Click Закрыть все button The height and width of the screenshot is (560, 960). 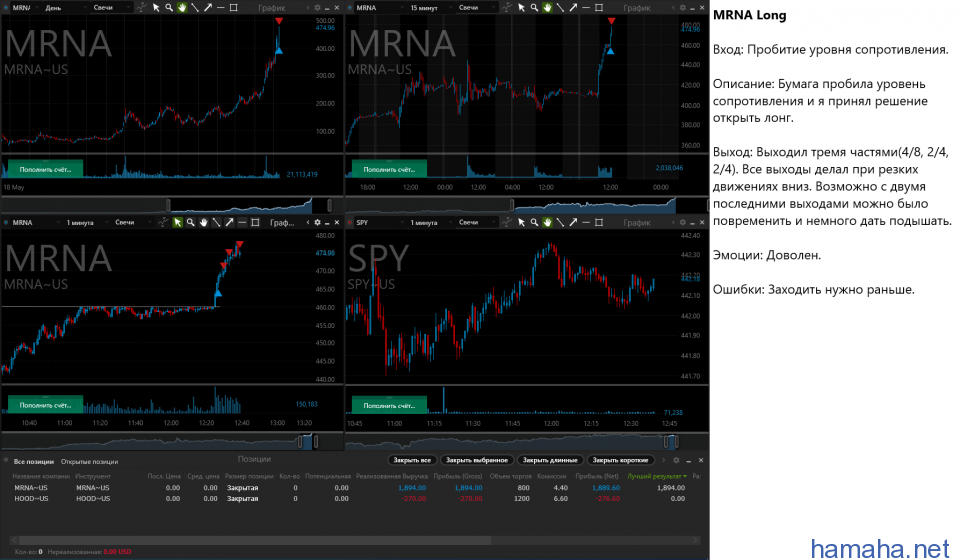click(x=411, y=460)
